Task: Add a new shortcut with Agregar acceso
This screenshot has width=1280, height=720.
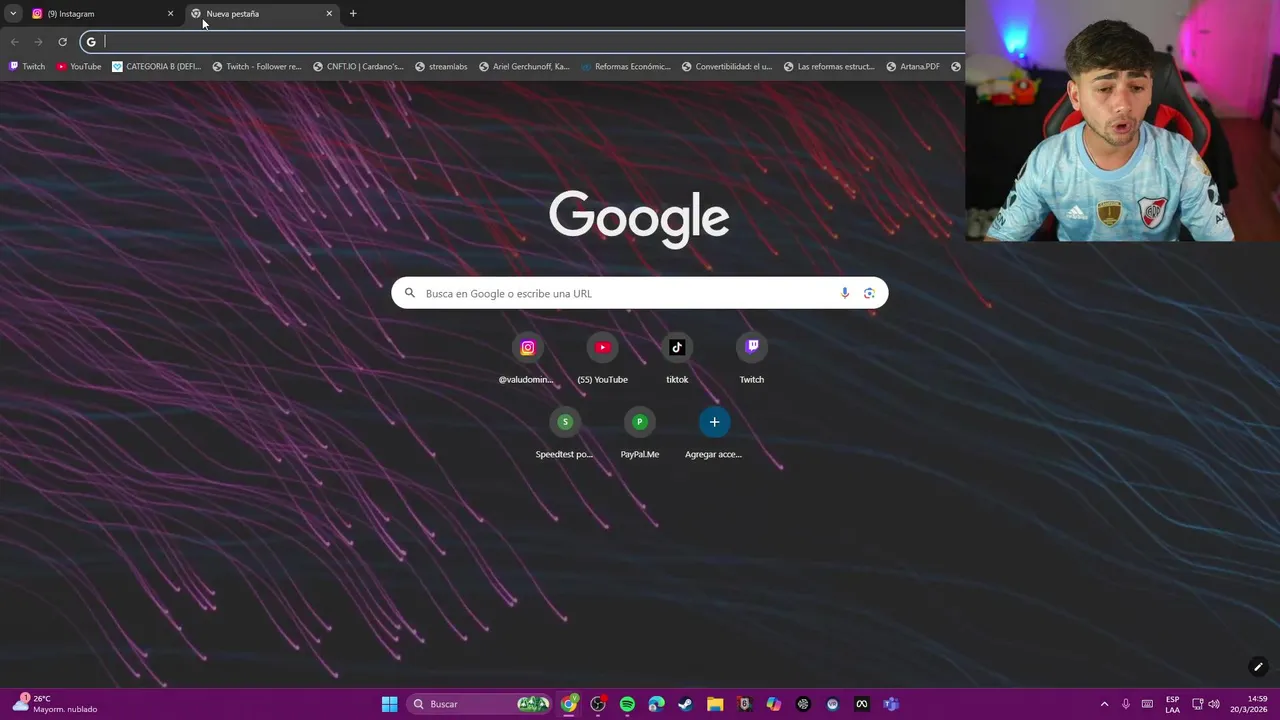Action: click(714, 433)
